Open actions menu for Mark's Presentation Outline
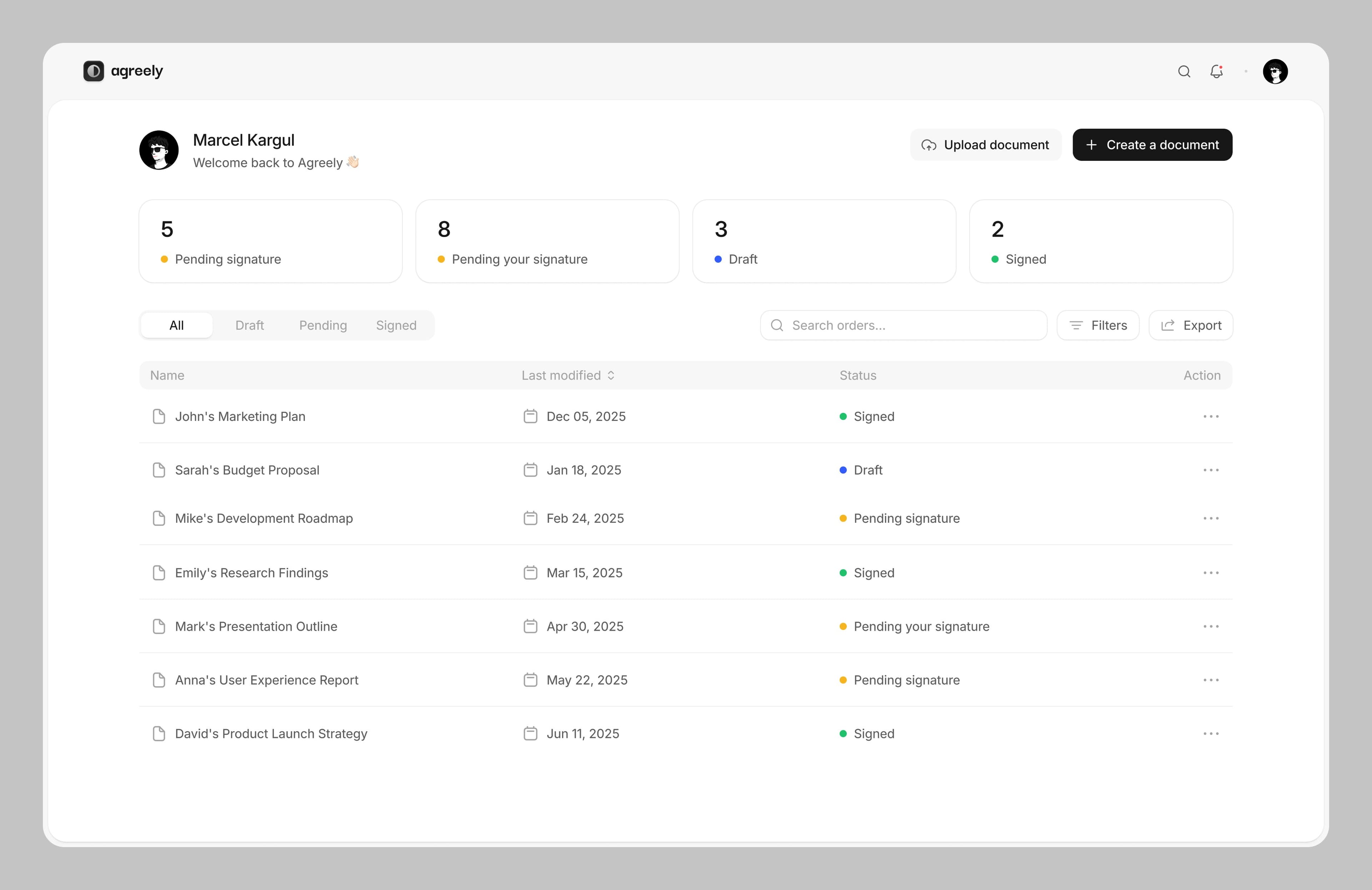 click(x=1211, y=627)
